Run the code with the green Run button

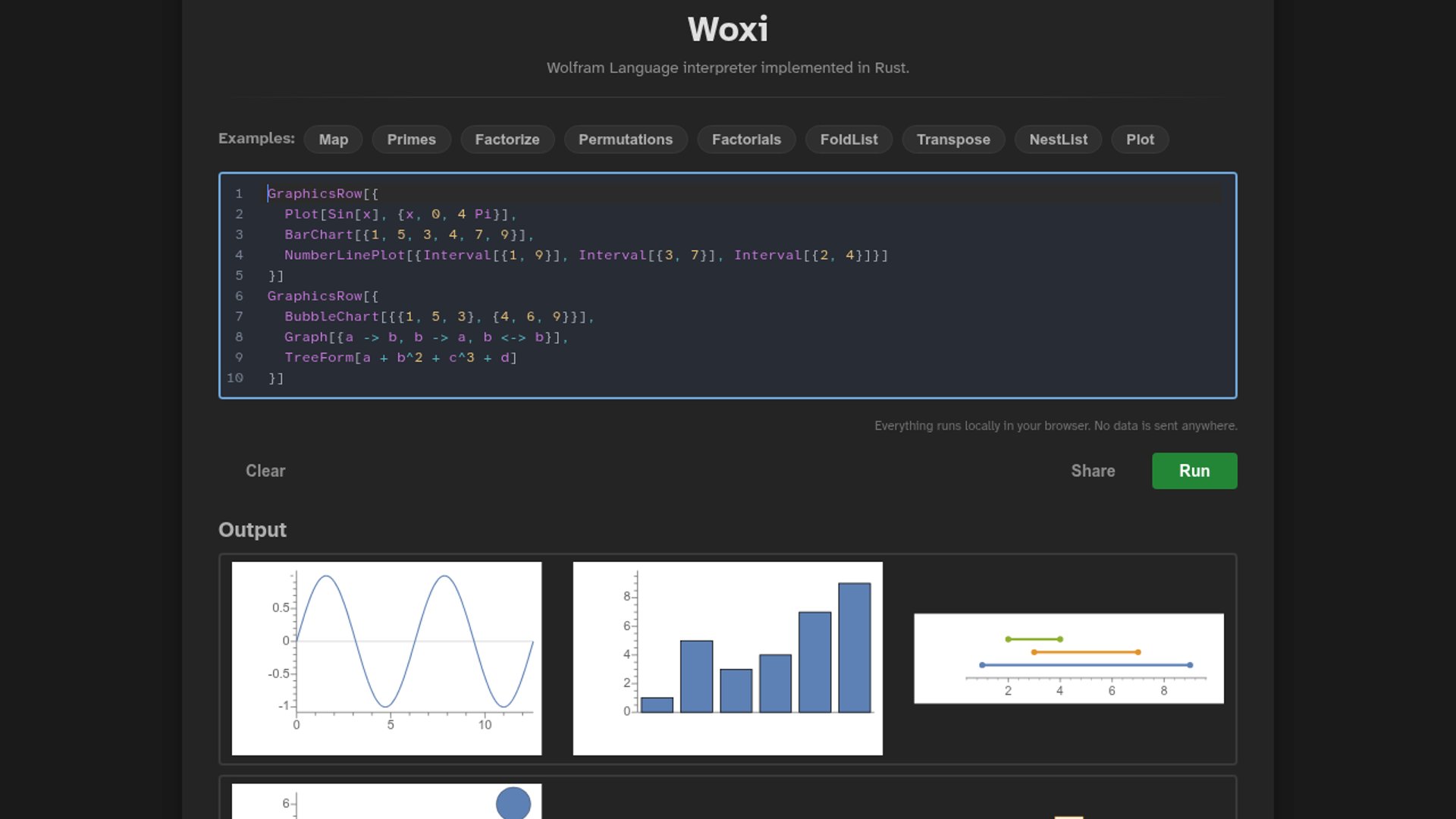(x=1194, y=471)
